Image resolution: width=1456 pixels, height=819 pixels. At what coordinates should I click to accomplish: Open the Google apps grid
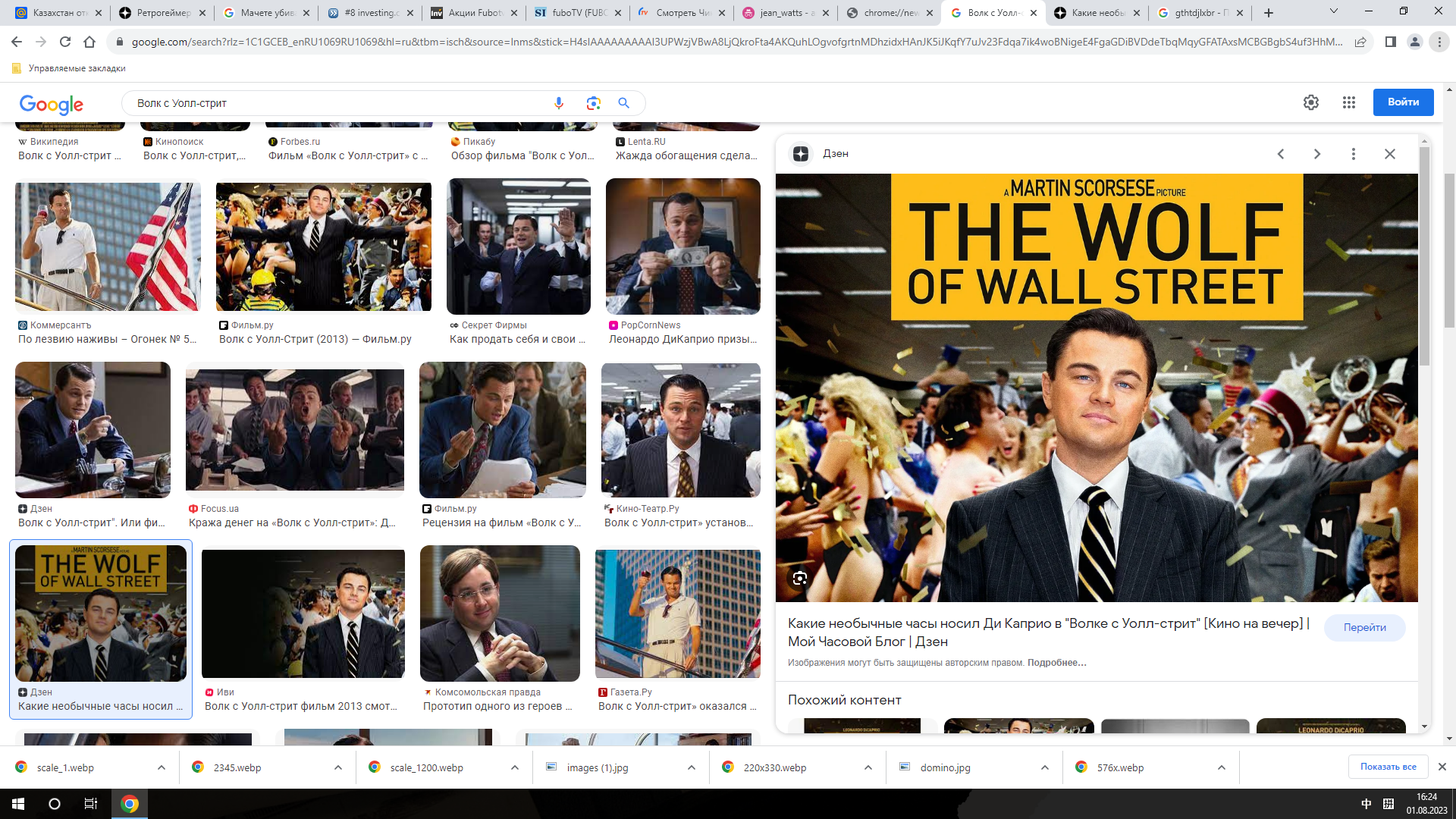(1349, 102)
